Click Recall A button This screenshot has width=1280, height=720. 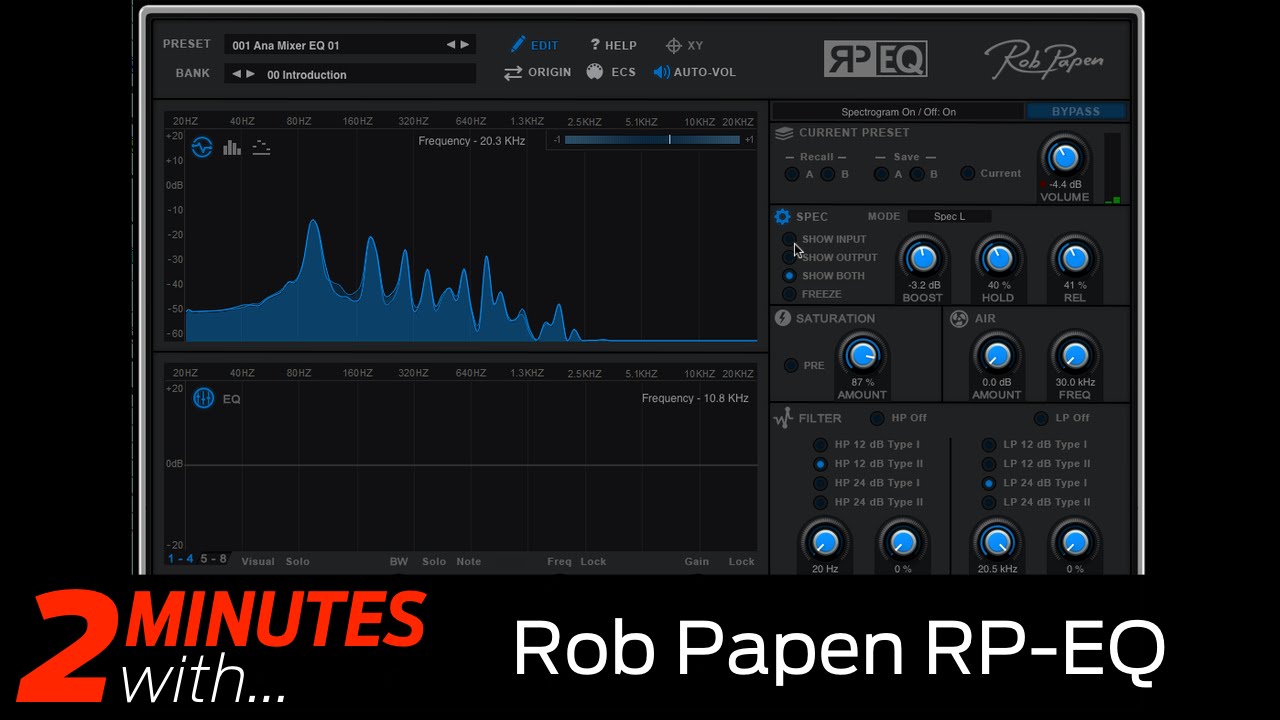(x=792, y=174)
